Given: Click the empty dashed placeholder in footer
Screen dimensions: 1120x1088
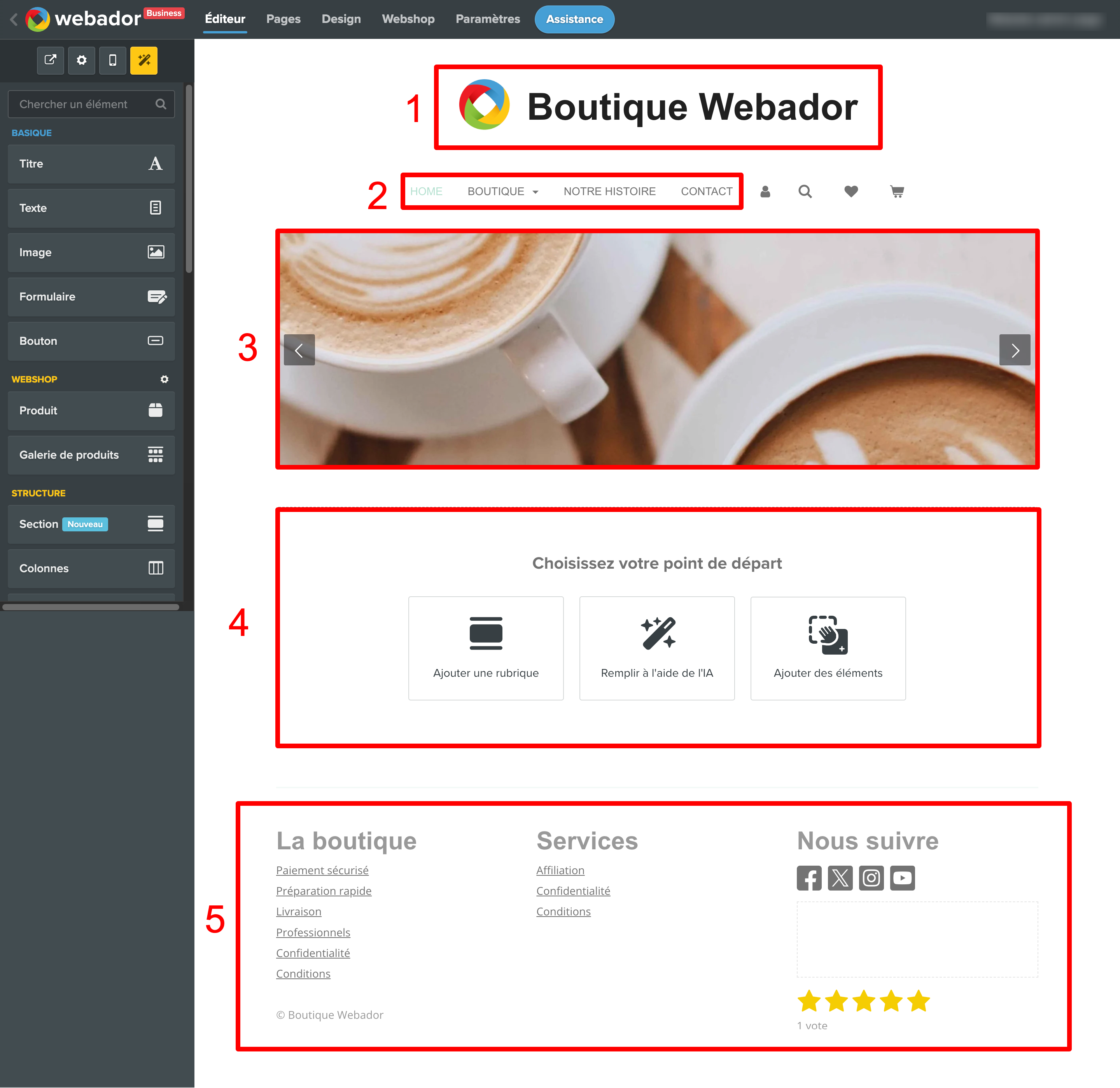Looking at the screenshot, I should pyautogui.click(x=917, y=940).
